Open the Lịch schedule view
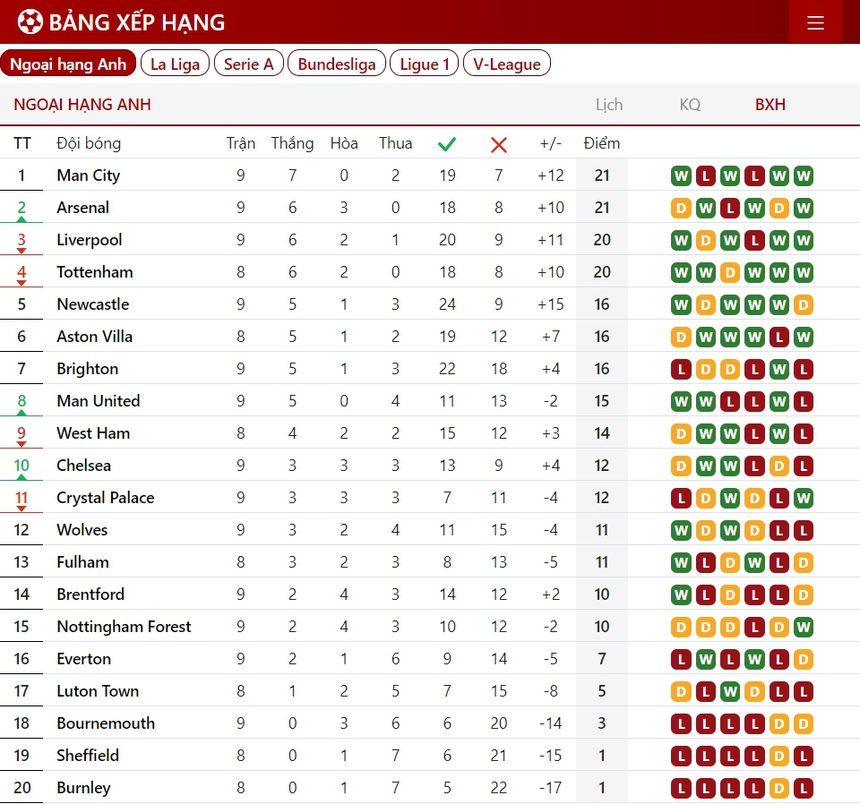The image size is (860, 804). (x=608, y=104)
